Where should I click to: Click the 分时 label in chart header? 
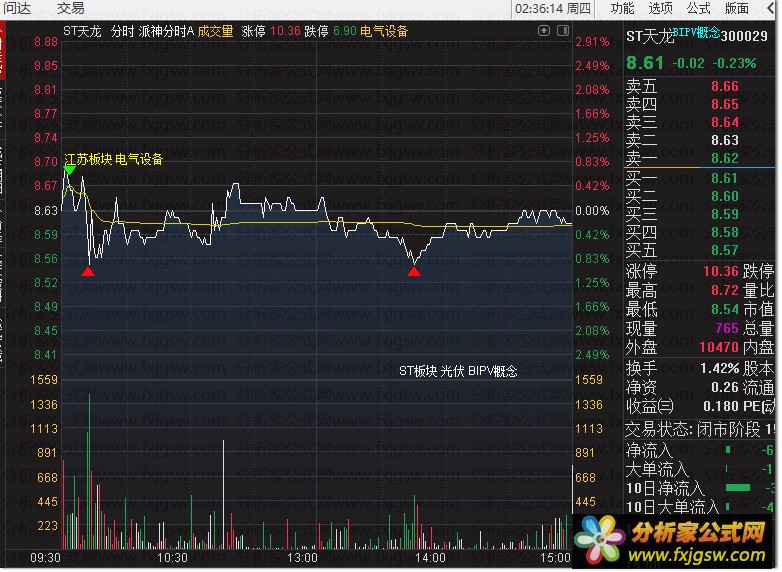[123, 31]
